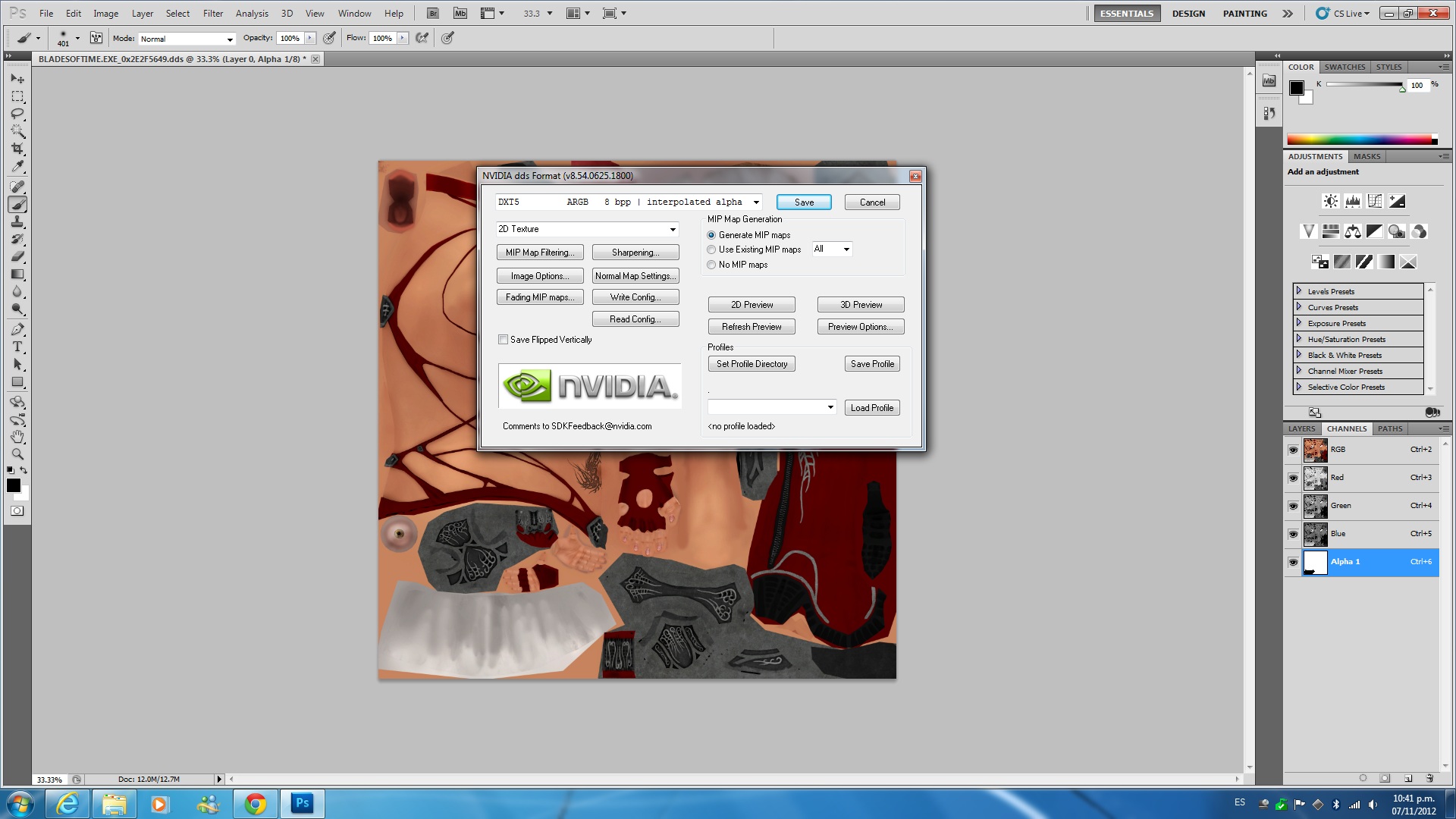The height and width of the screenshot is (819, 1456).
Task: Select the Hand tool
Action: coord(17,437)
